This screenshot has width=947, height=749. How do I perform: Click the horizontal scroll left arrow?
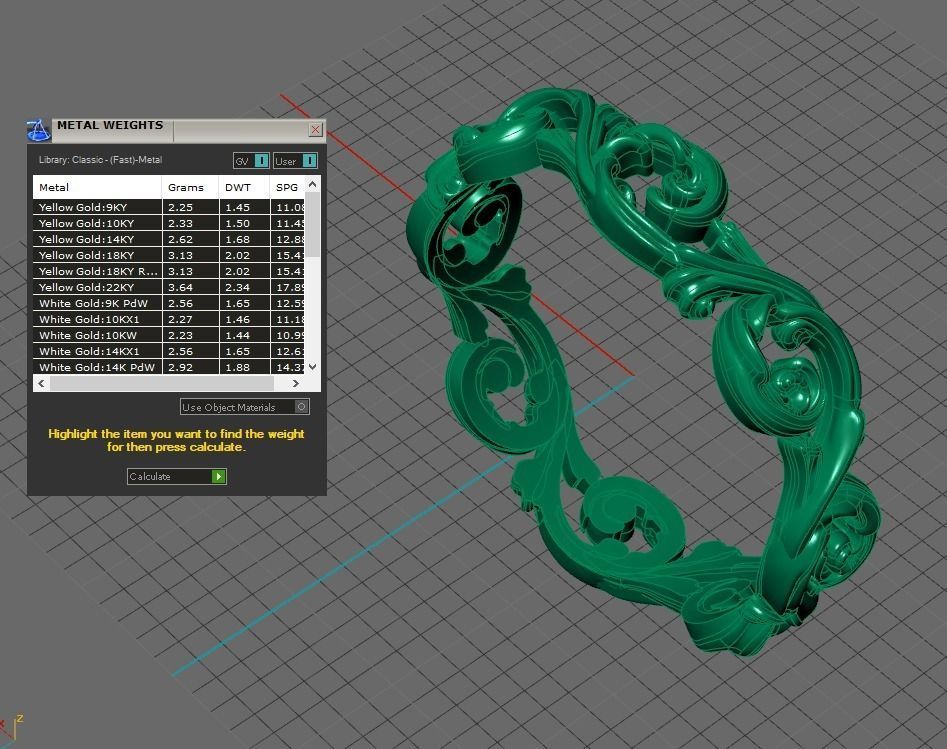coord(41,383)
